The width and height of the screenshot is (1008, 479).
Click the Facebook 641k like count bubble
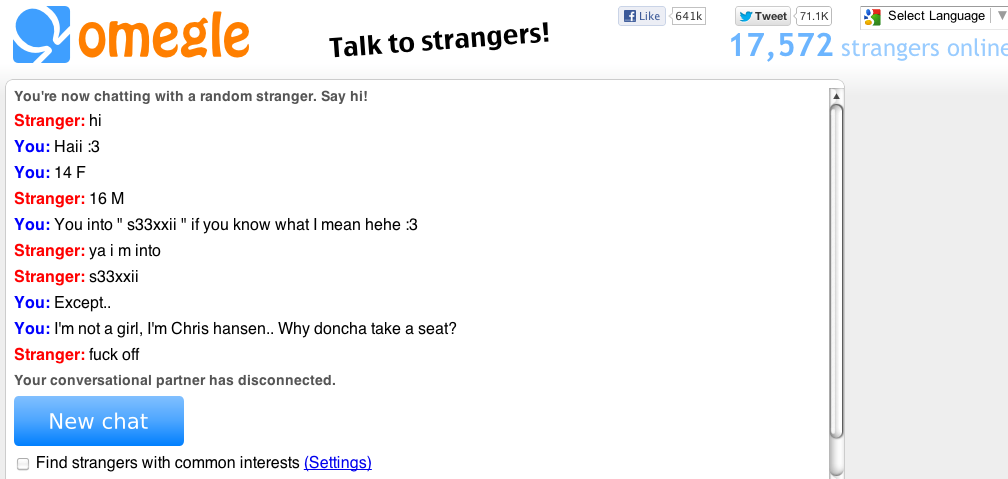click(689, 16)
